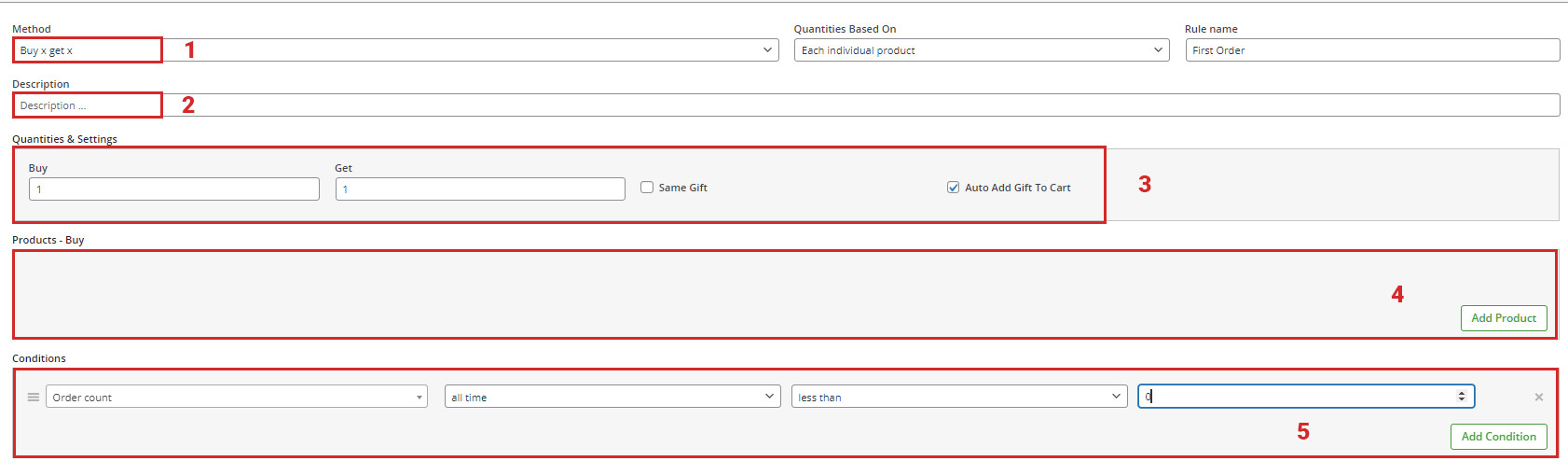This screenshot has width=1568, height=475.
Task: Click the Order count select arrow
Action: 419,398
